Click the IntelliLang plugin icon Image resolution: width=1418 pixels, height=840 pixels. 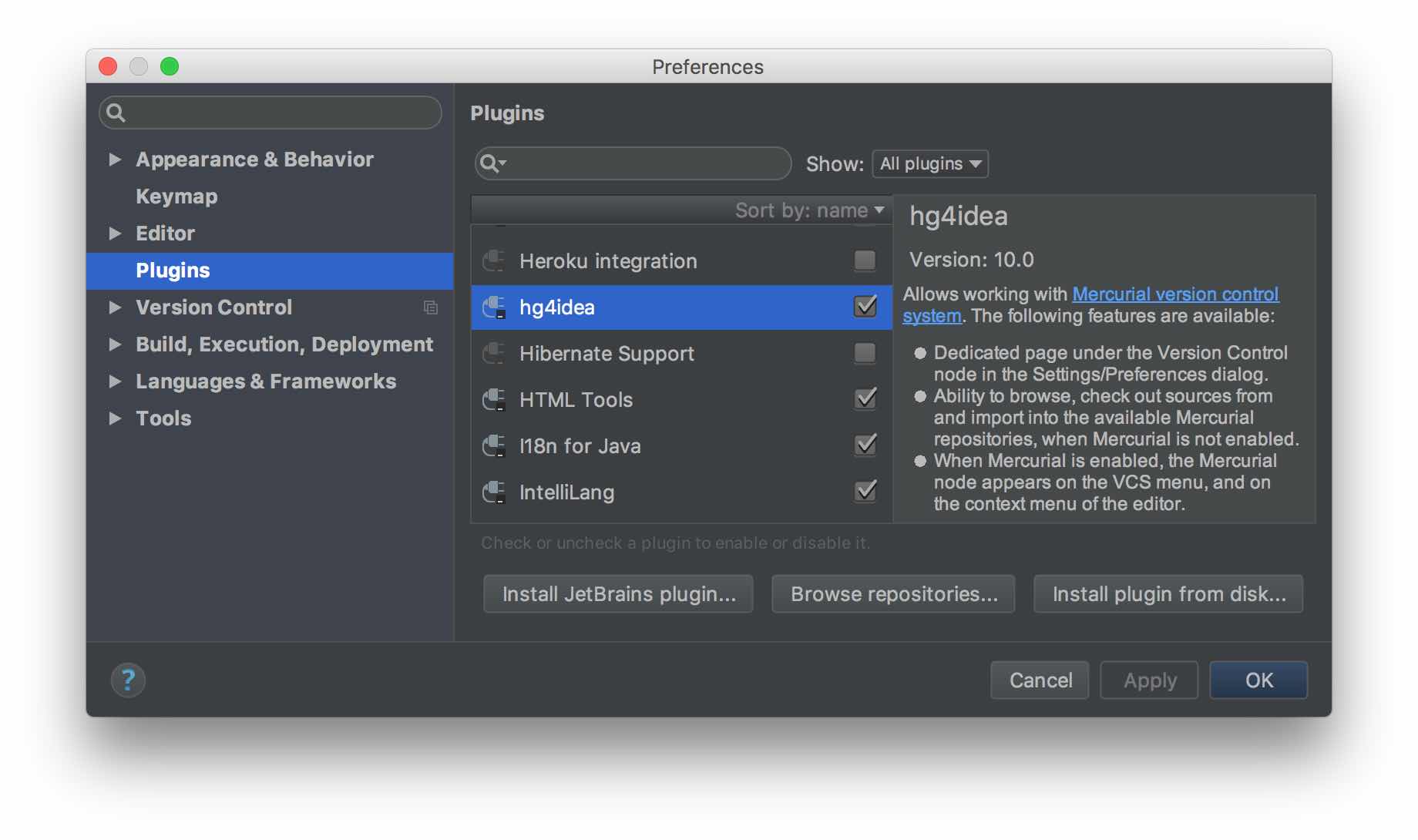coord(494,492)
